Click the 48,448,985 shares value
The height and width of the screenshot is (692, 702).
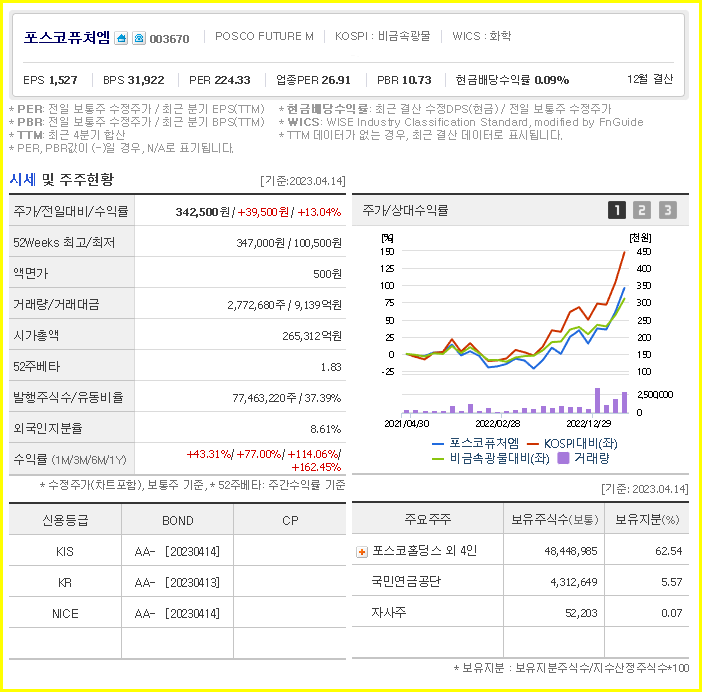pos(571,551)
